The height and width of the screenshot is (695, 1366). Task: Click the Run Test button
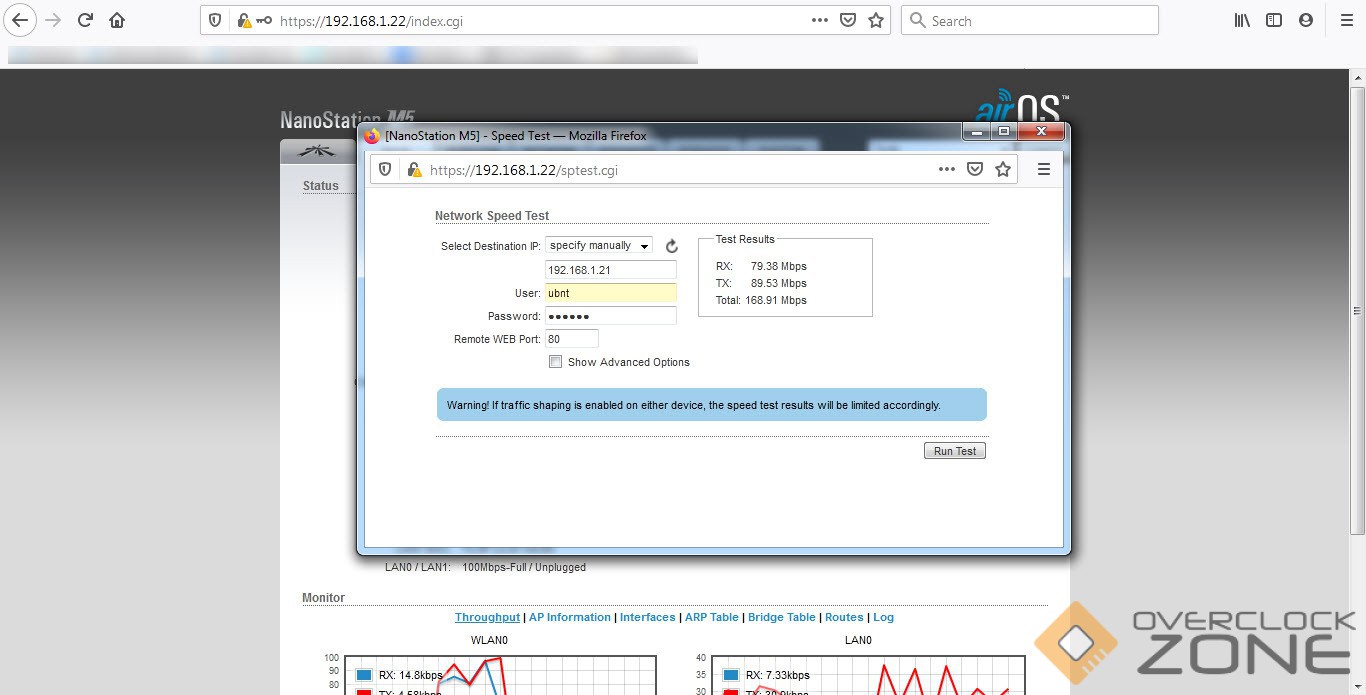(955, 451)
